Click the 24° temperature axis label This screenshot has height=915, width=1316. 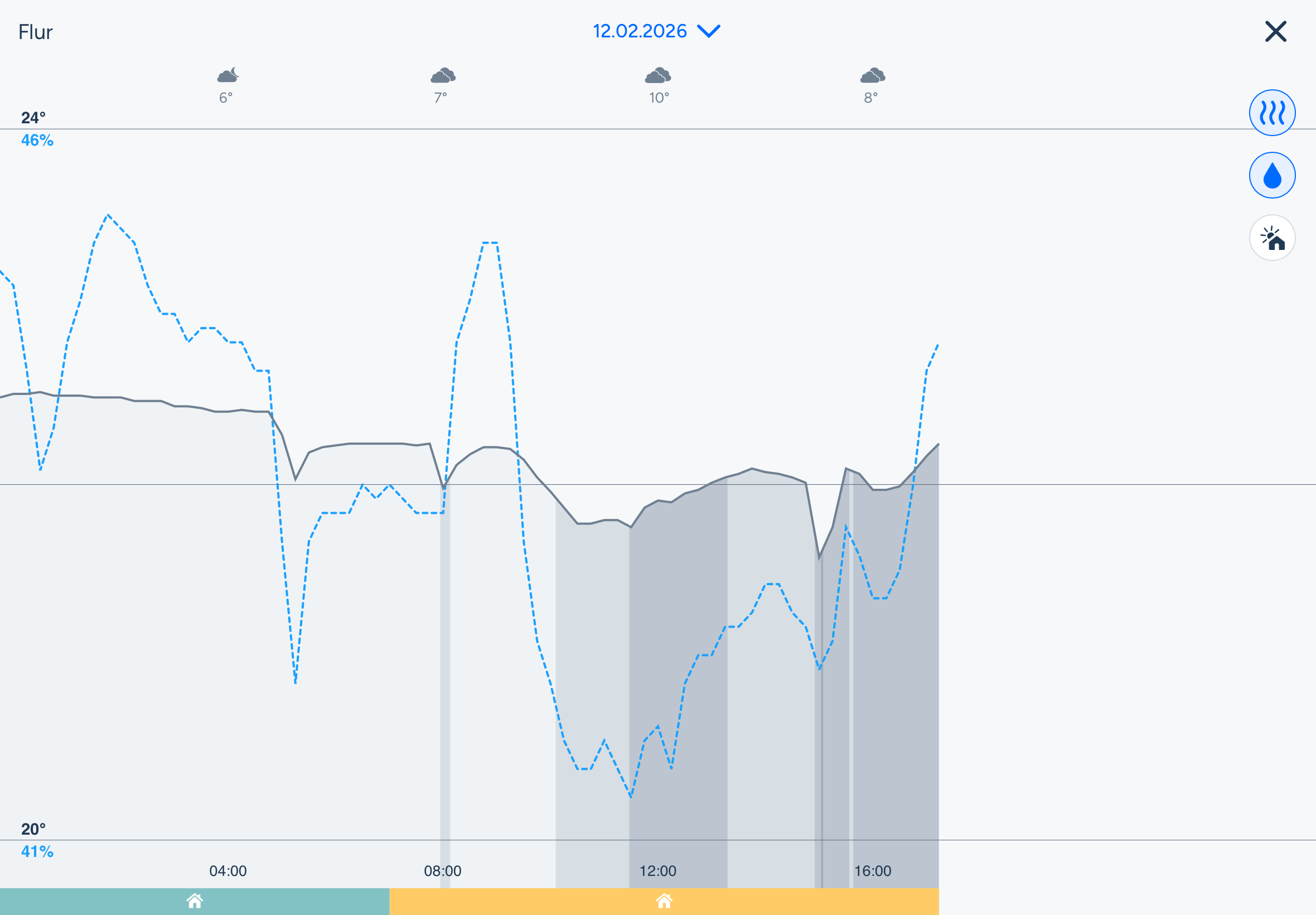point(33,118)
